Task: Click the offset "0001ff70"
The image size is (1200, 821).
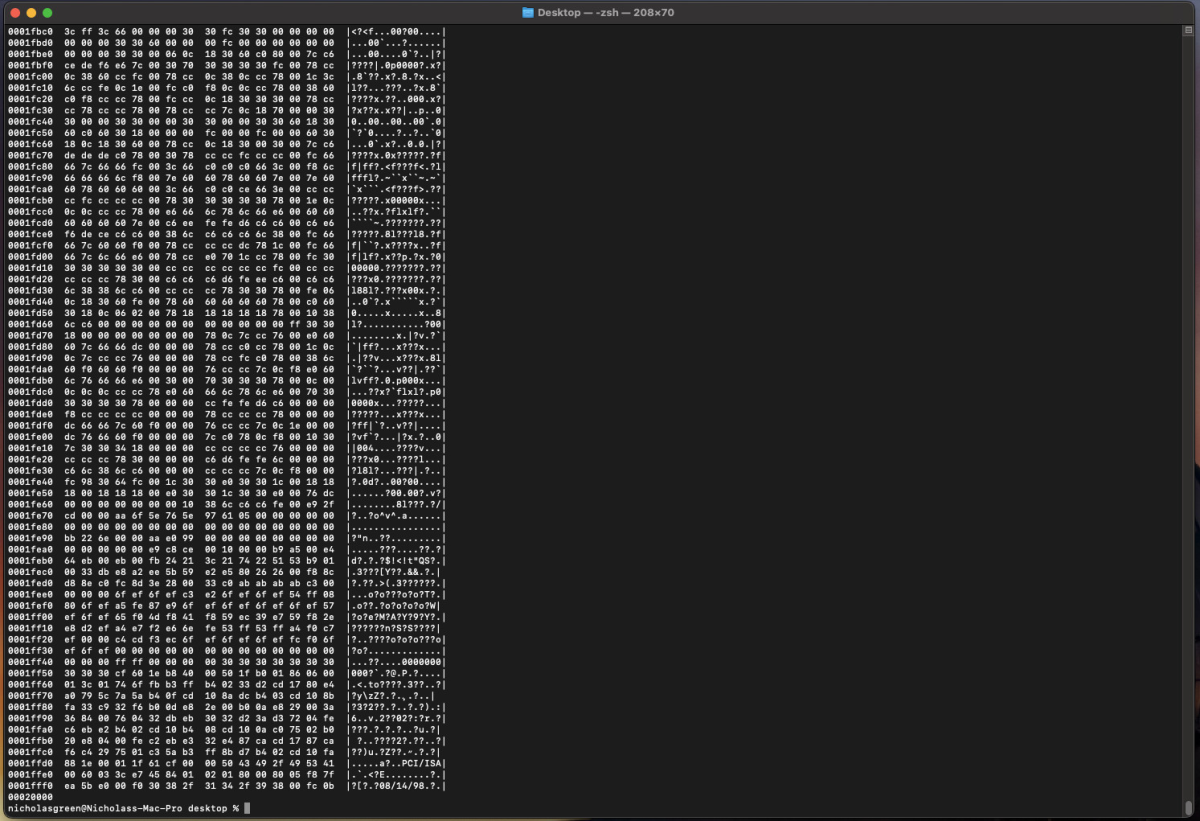Action: point(30,696)
